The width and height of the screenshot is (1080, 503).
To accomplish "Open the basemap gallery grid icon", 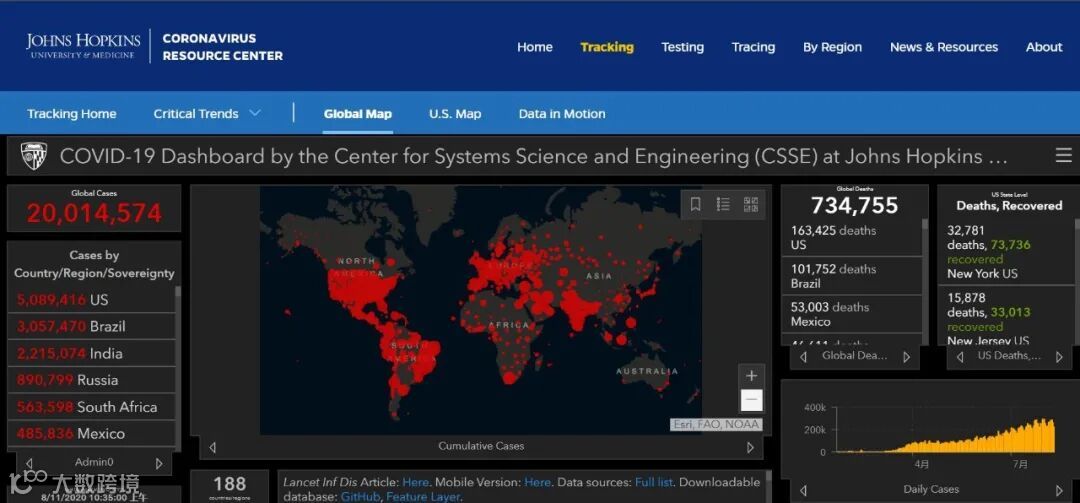I will [x=751, y=204].
